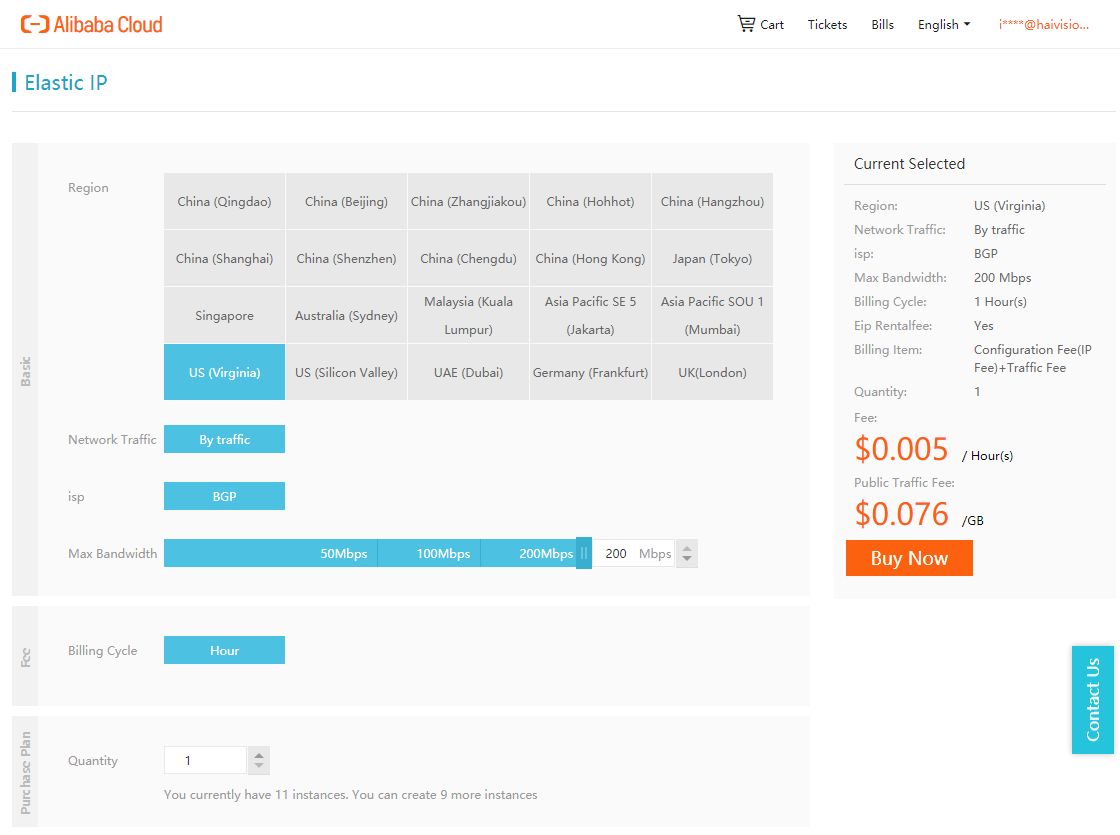Open the Contact Us side tab
This screenshot has width=1120, height=835.
pyautogui.click(x=1092, y=699)
